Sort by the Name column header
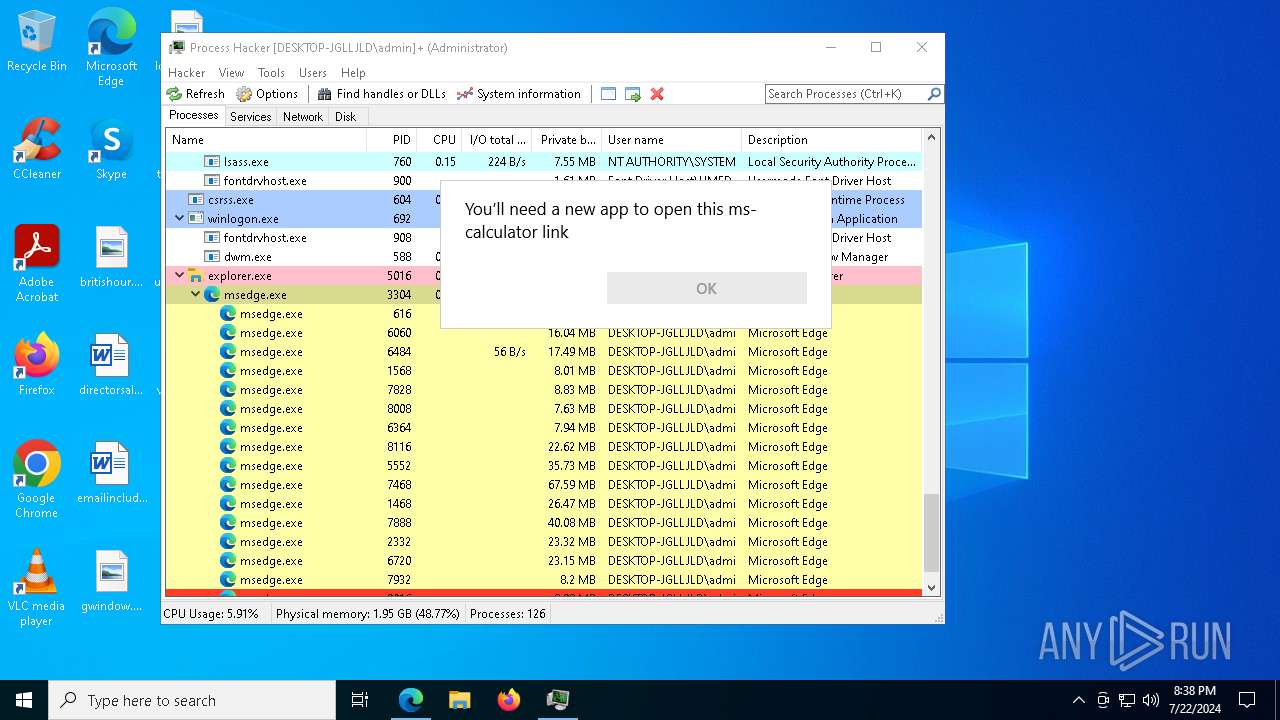Screen dimensions: 1280x720 coord(266,140)
